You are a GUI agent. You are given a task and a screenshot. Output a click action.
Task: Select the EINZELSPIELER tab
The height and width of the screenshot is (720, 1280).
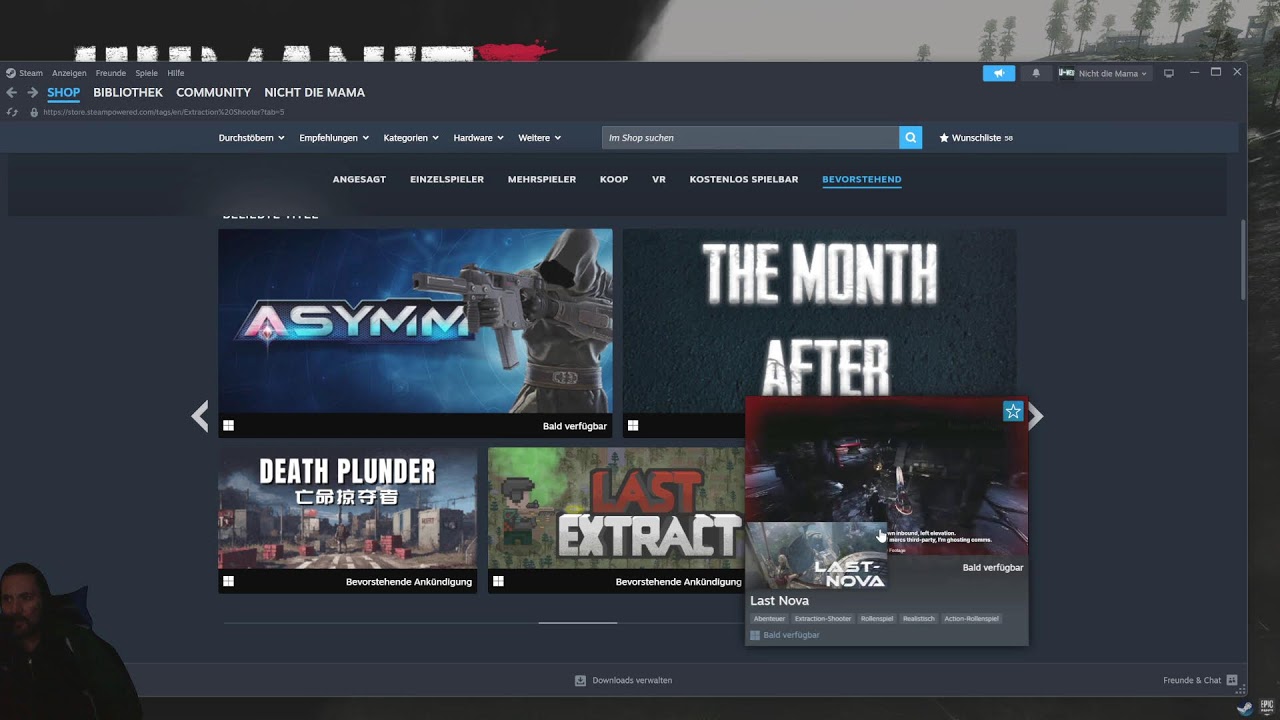point(447,180)
